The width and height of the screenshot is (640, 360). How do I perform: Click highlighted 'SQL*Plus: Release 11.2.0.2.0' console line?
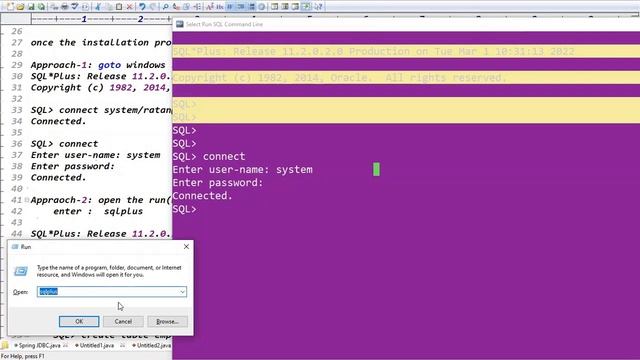click(x=373, y=51)
